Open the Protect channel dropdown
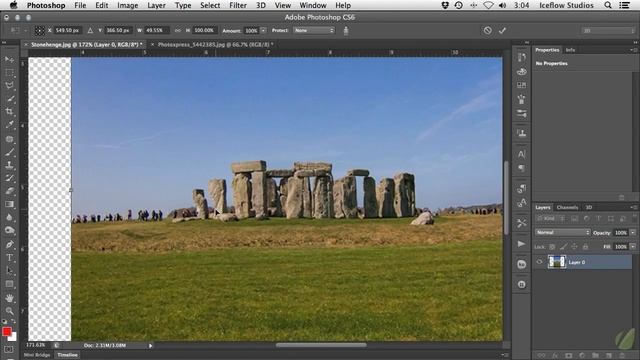This screenshot has height=360, width=640. click(x=314, y=31)
